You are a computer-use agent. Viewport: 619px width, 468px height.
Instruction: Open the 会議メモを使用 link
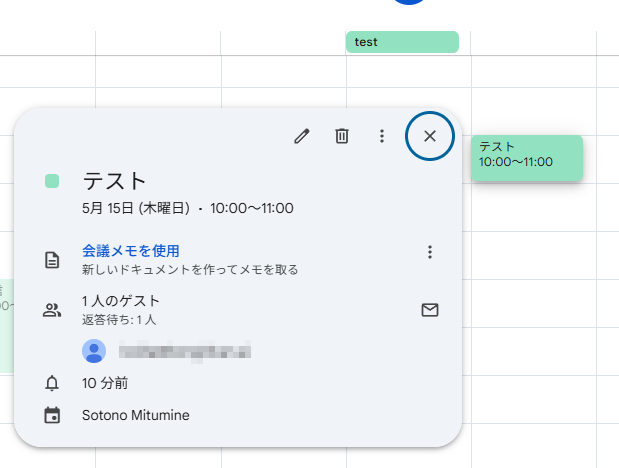(131, 250)
